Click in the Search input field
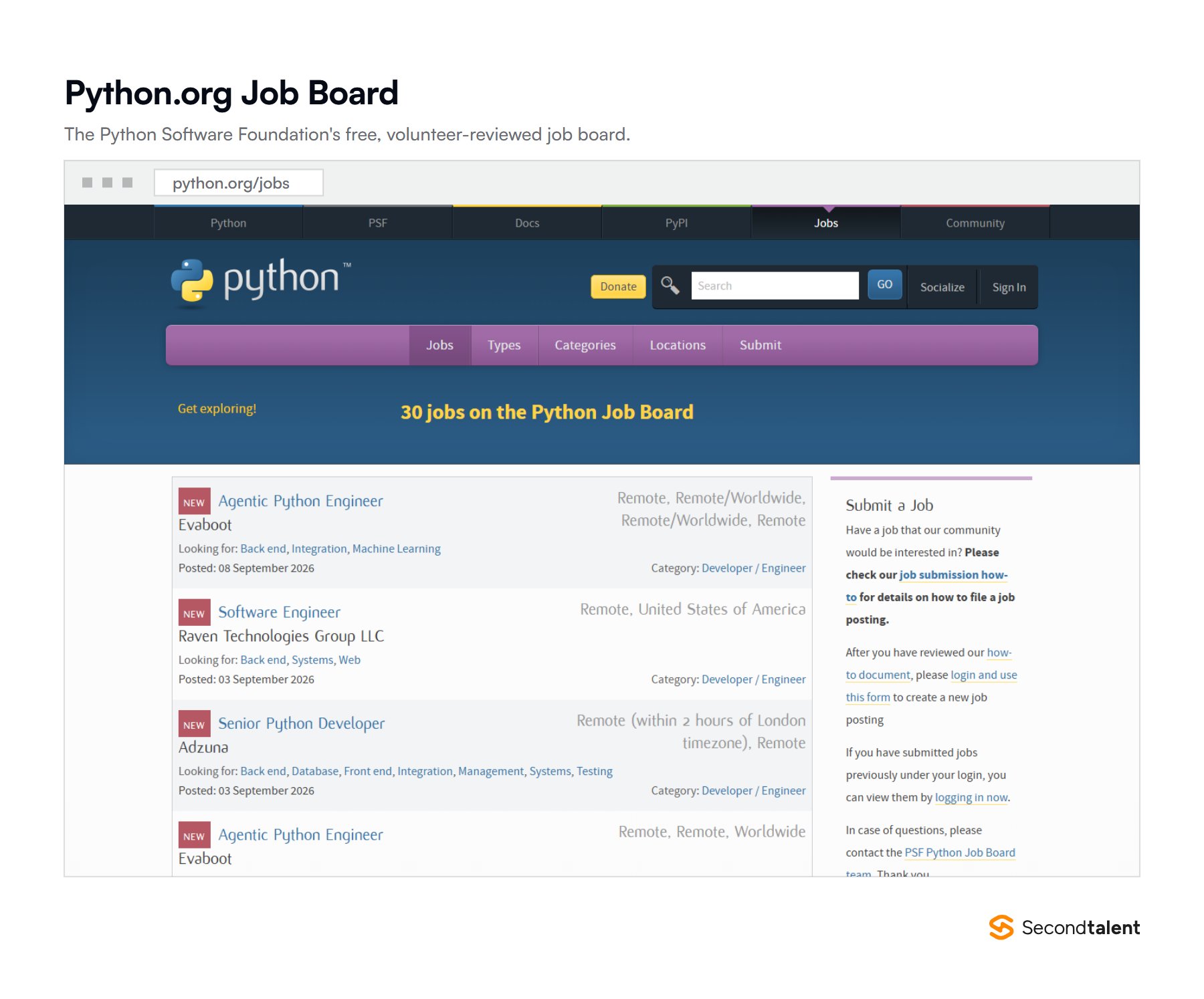1204x999 pixels. coord(775,286)
